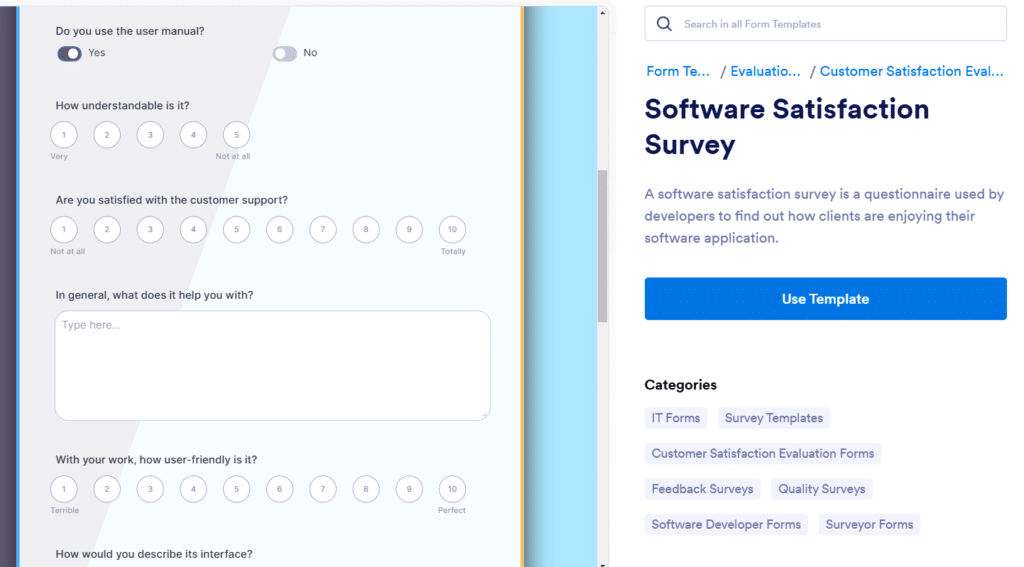
Task: Rate user-friendliness as 7
Action: (x=323, y=489)
